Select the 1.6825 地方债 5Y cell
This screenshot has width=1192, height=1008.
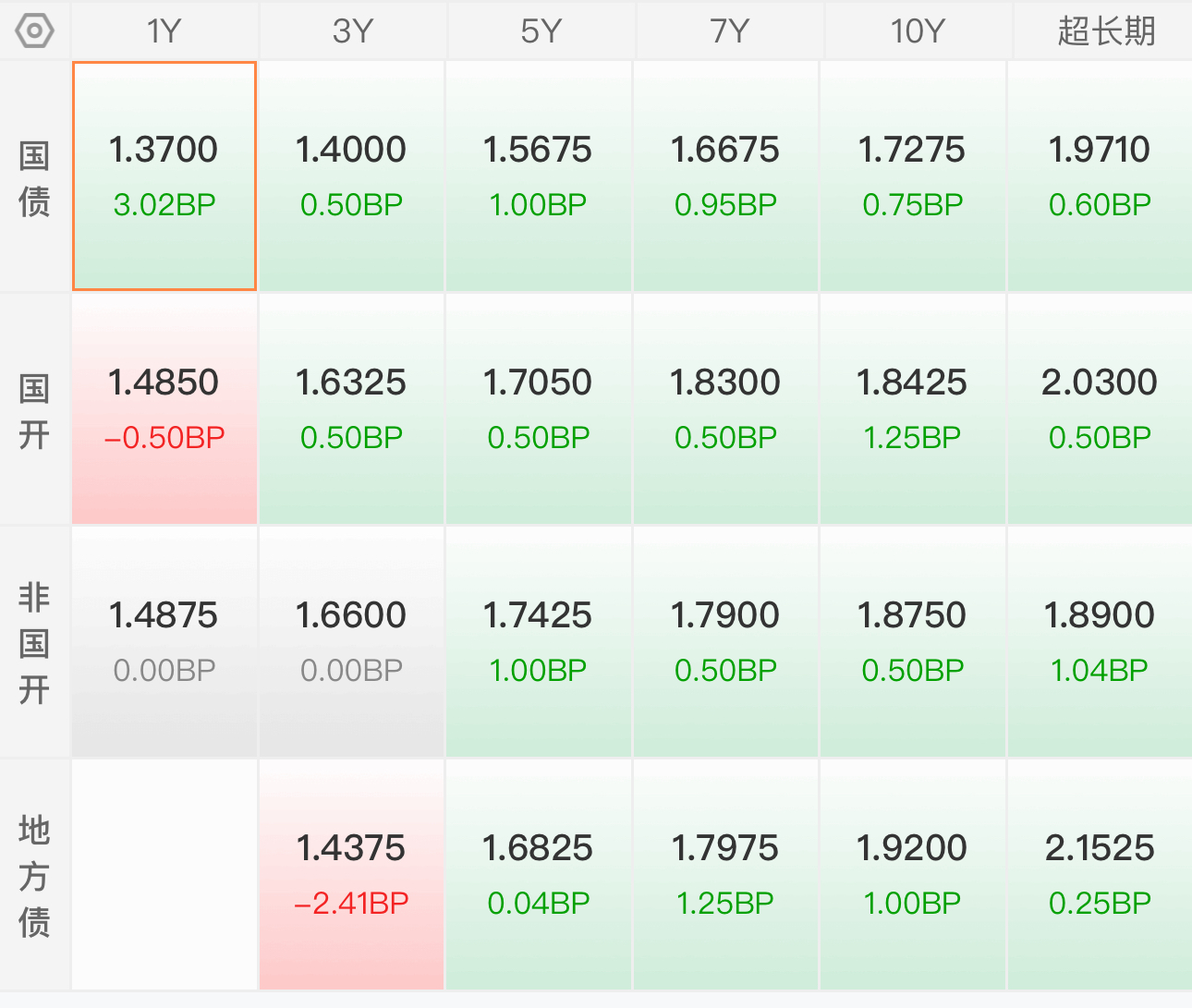coord(539,875)
